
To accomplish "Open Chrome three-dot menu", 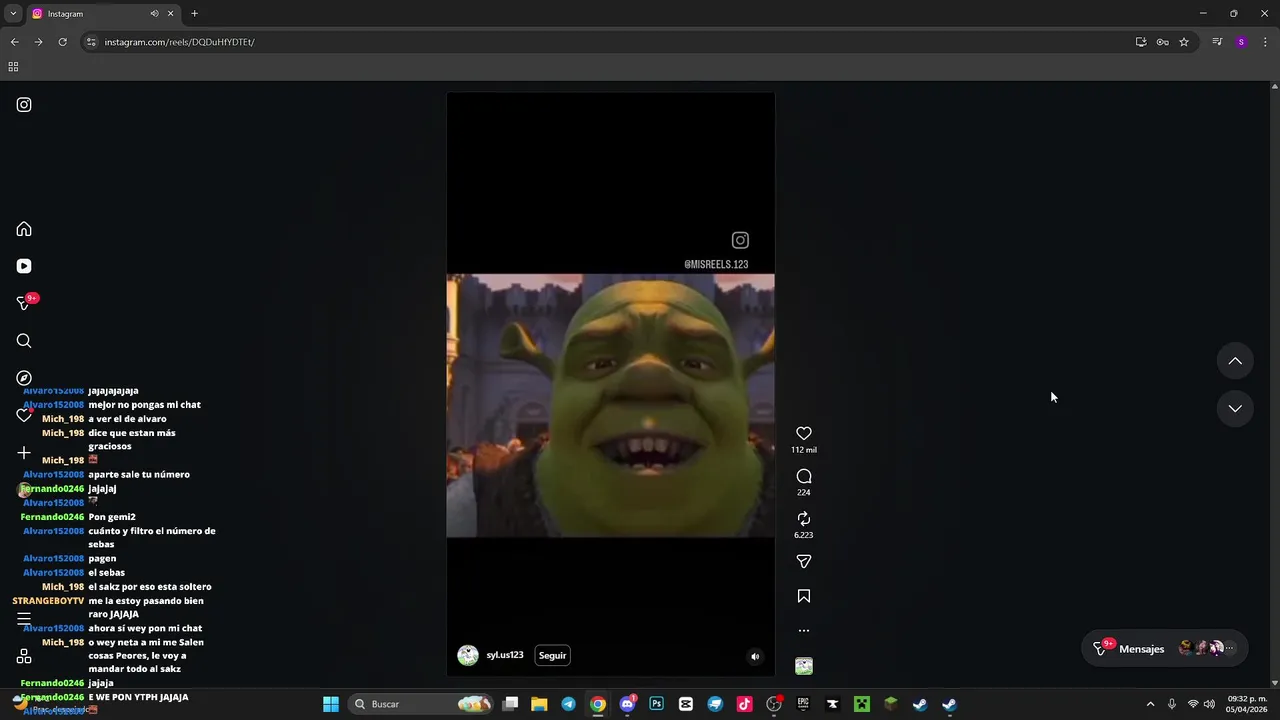I will click(1266, 42).
